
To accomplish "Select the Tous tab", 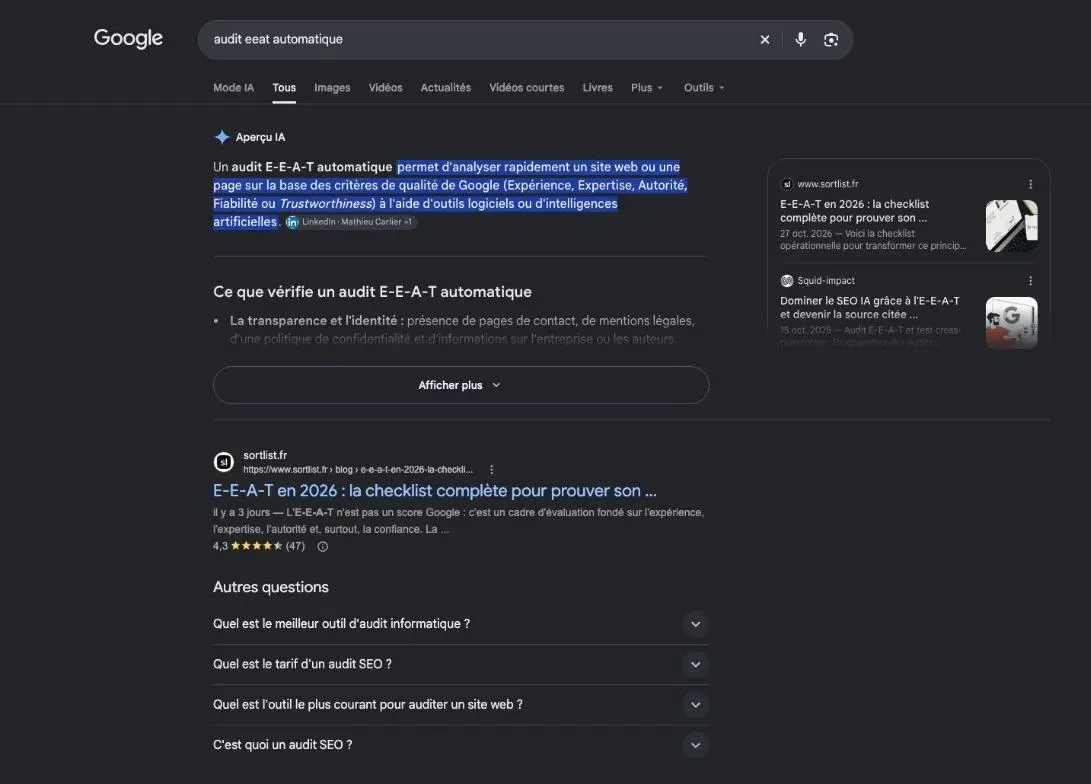I will pos(284,88).
